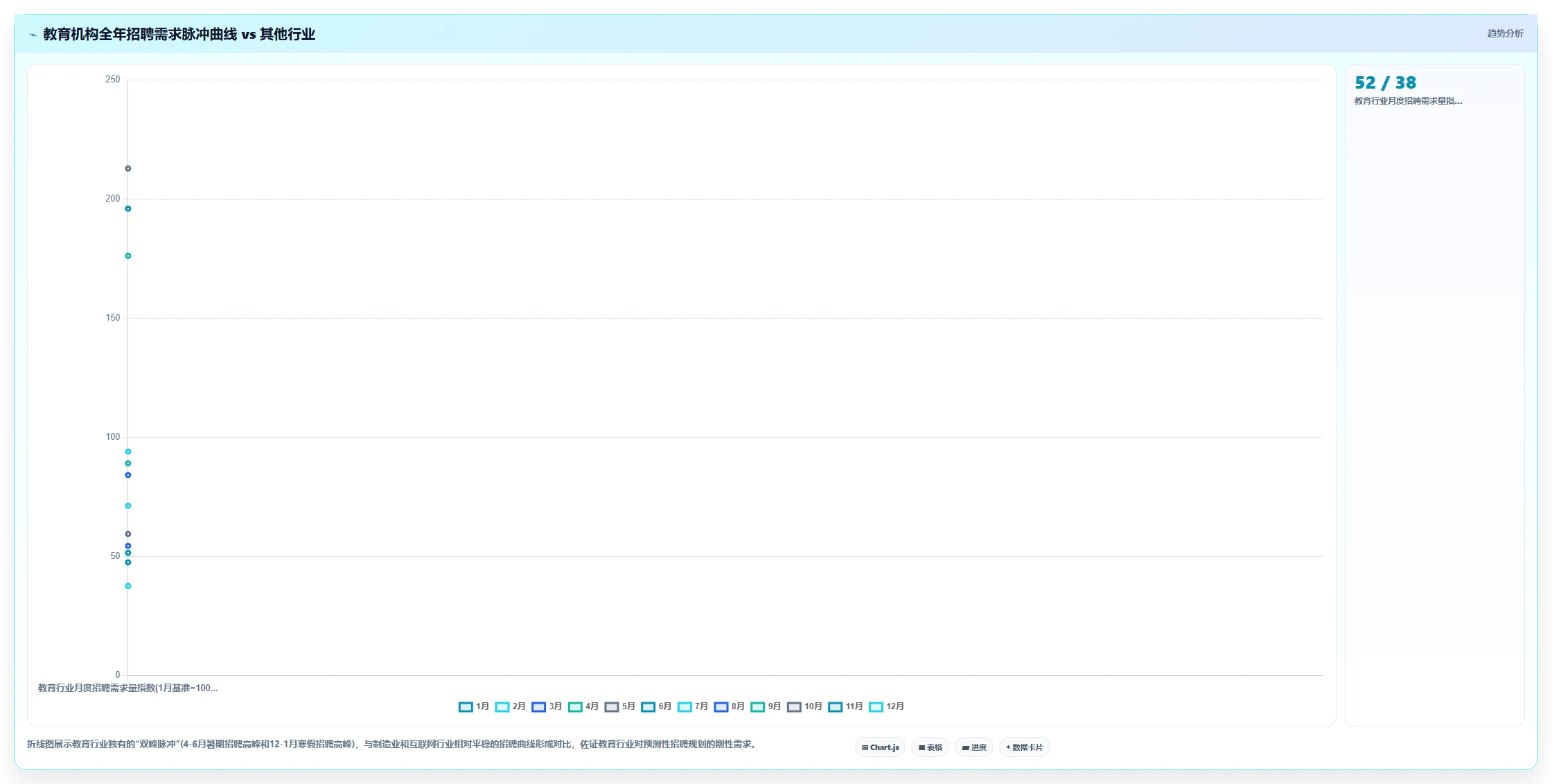Click the 8月 legend swatch
1552x784 pixels.
point(721,706)
